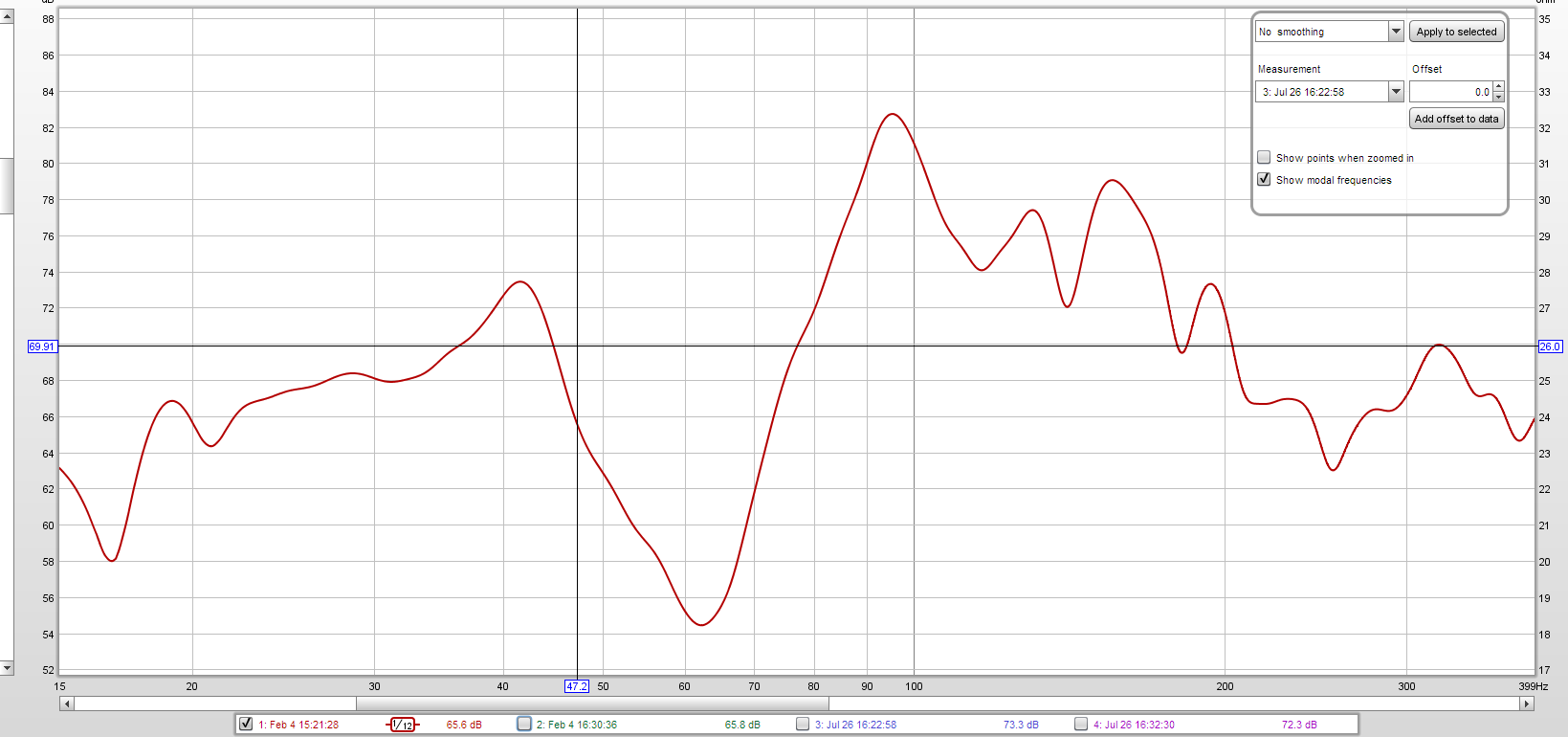Decrease Offset value with down stepper arrow

click(x=1498, y=97)
